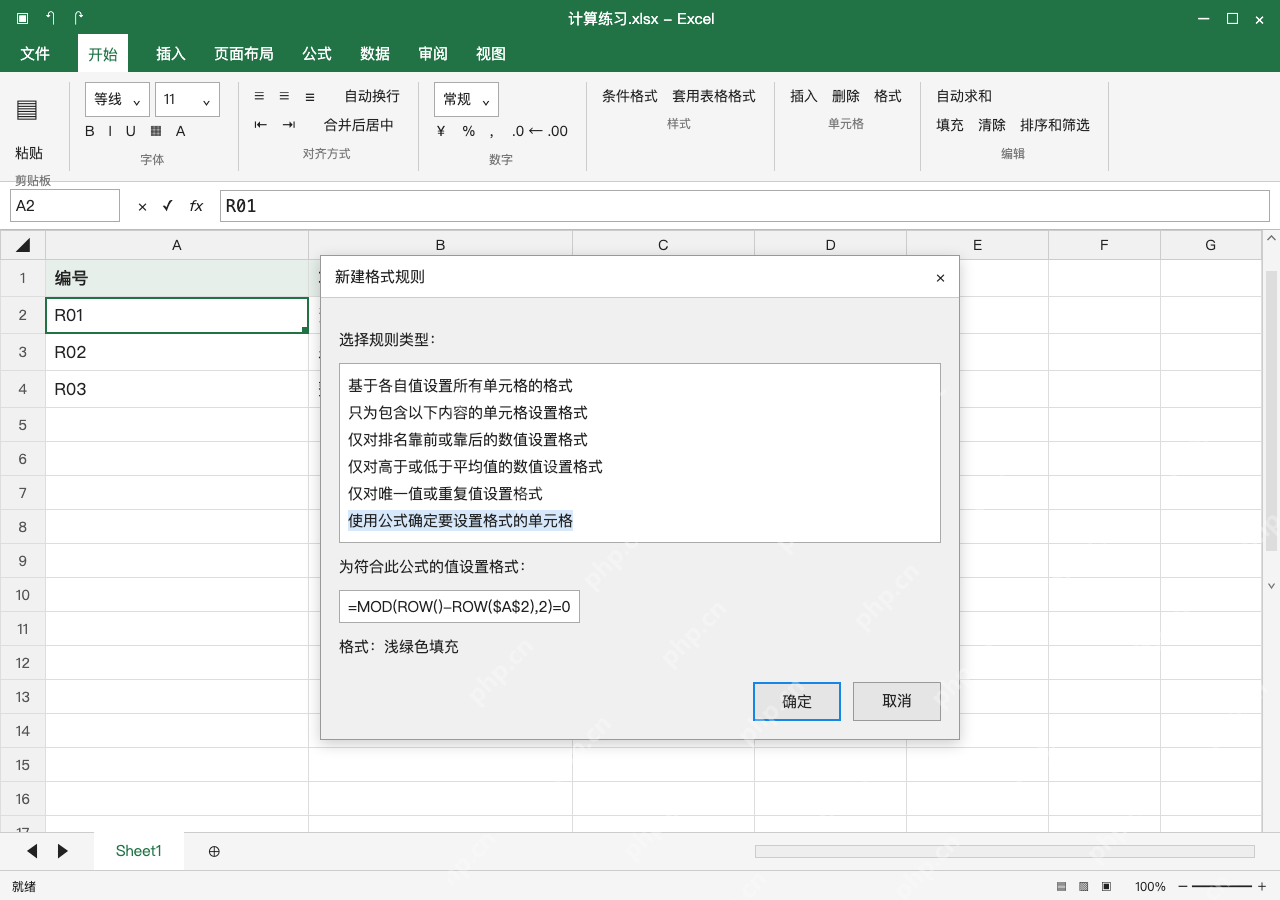Open the cell borders icon
This screenshot has width=1280, height=900.
156,131
